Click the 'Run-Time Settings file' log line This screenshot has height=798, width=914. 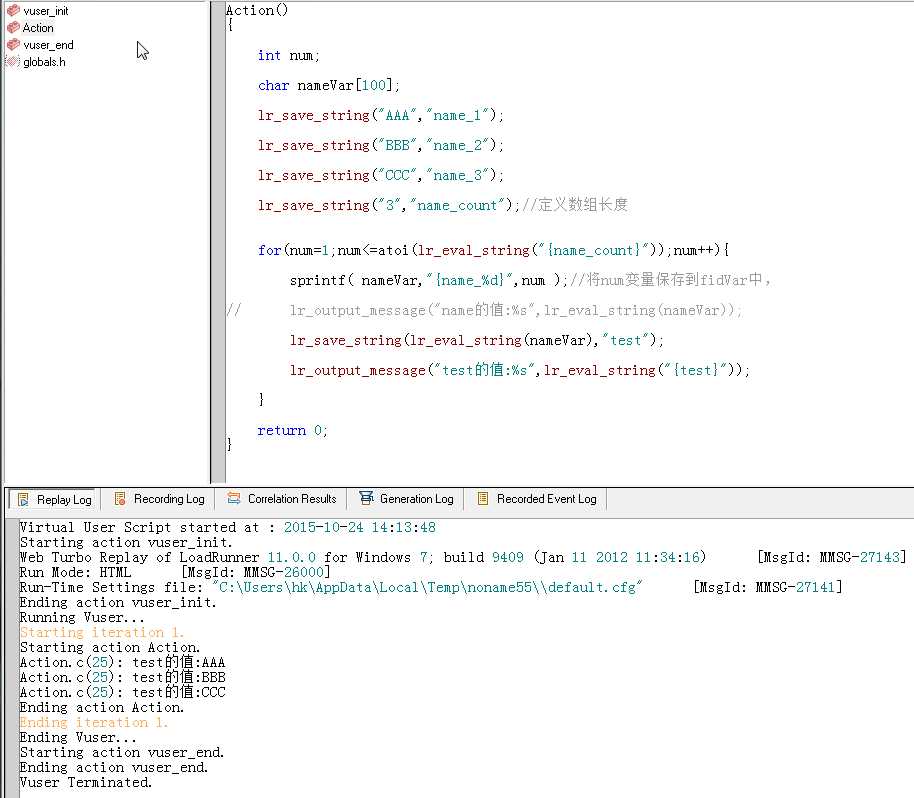pyautogui.click(x=431, y=588)
